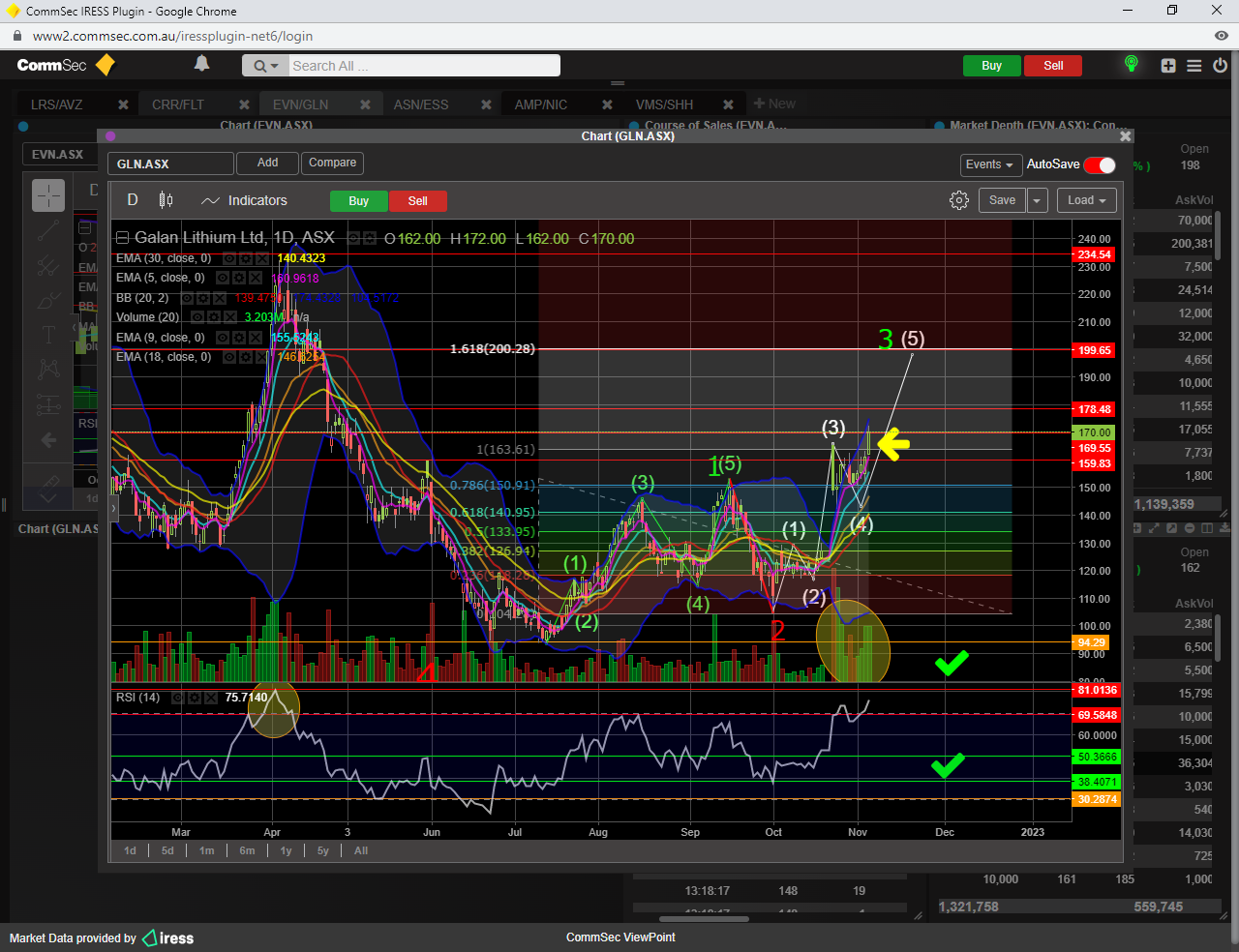Open settings for EMA 30 indicator
The width and height of the screenshot is (1239, 952).
pos(246,259)
